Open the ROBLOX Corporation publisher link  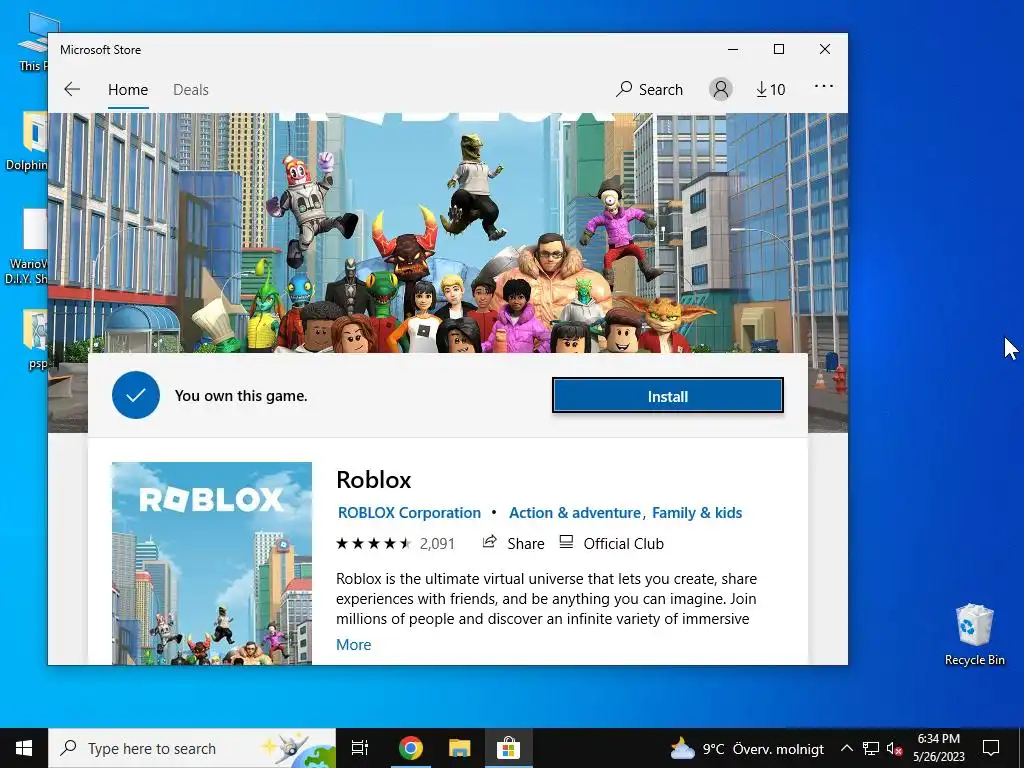click(409, 513)
